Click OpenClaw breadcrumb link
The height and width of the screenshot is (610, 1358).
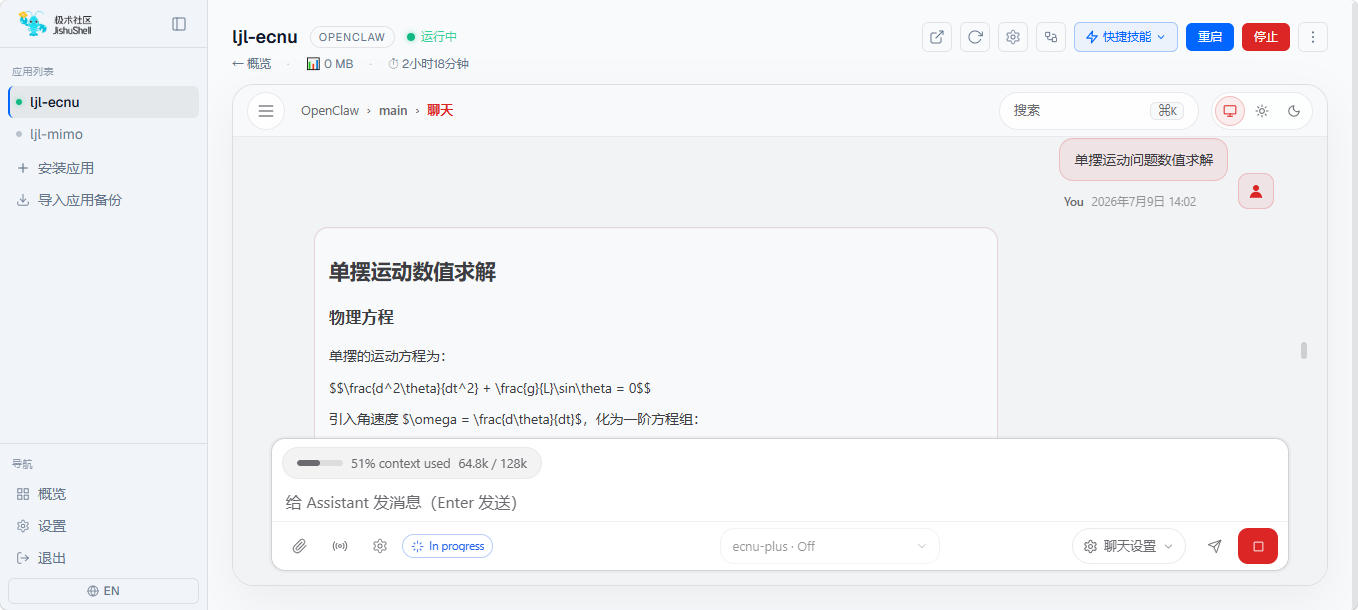point(330,111)
